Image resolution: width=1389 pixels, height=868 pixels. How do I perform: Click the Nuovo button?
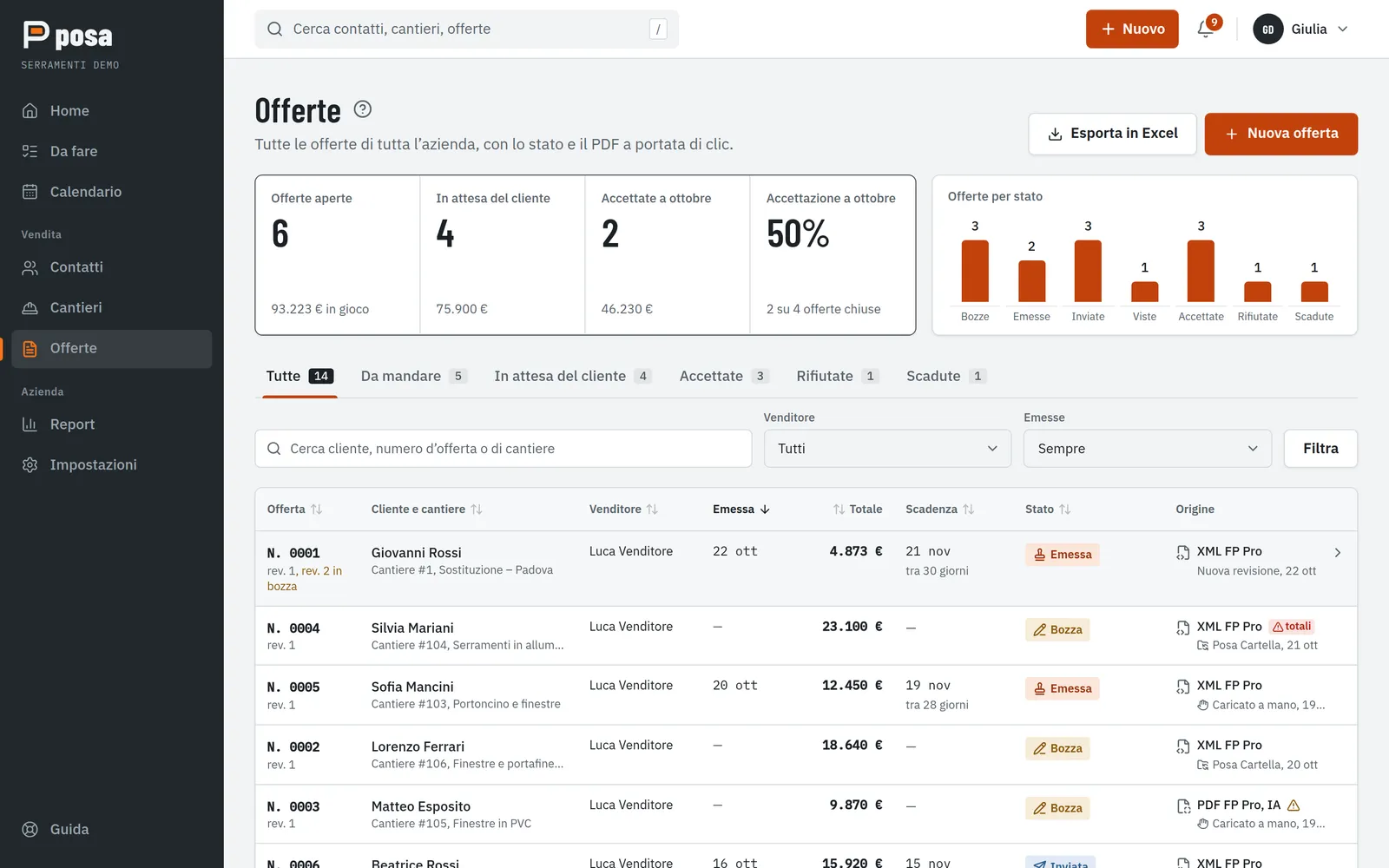(1132, 29)
